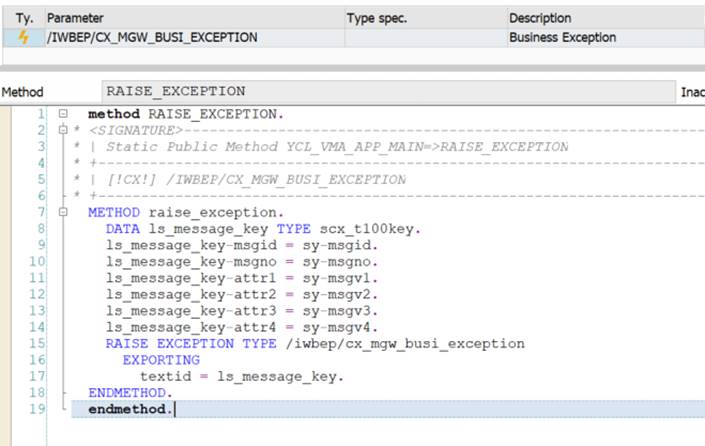Click the text 'method RAISE_EXCEPTION.' on line 1
This screenshot has width=705, height=446.
186,114
